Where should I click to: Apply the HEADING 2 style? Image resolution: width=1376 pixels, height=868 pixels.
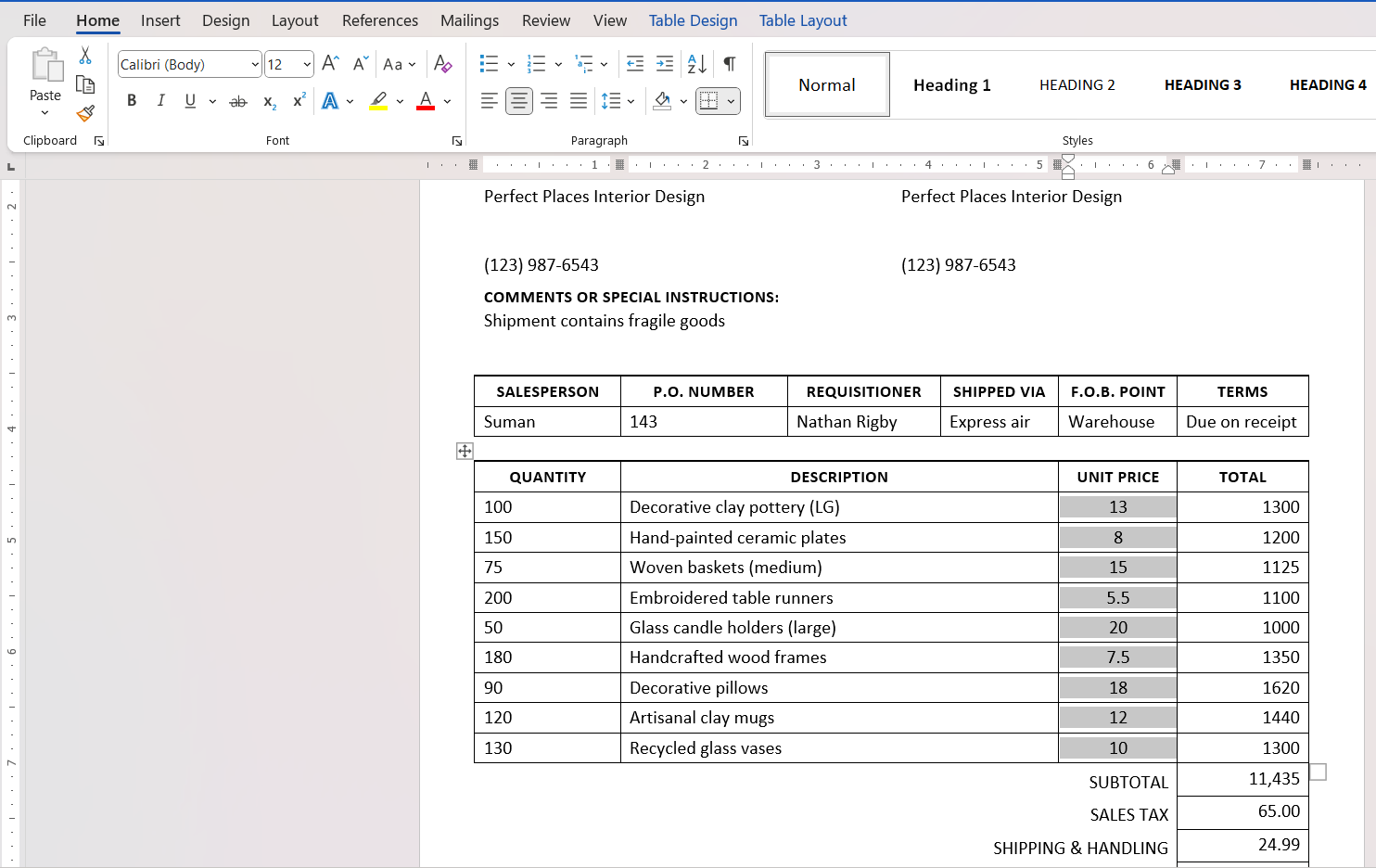1077,84
